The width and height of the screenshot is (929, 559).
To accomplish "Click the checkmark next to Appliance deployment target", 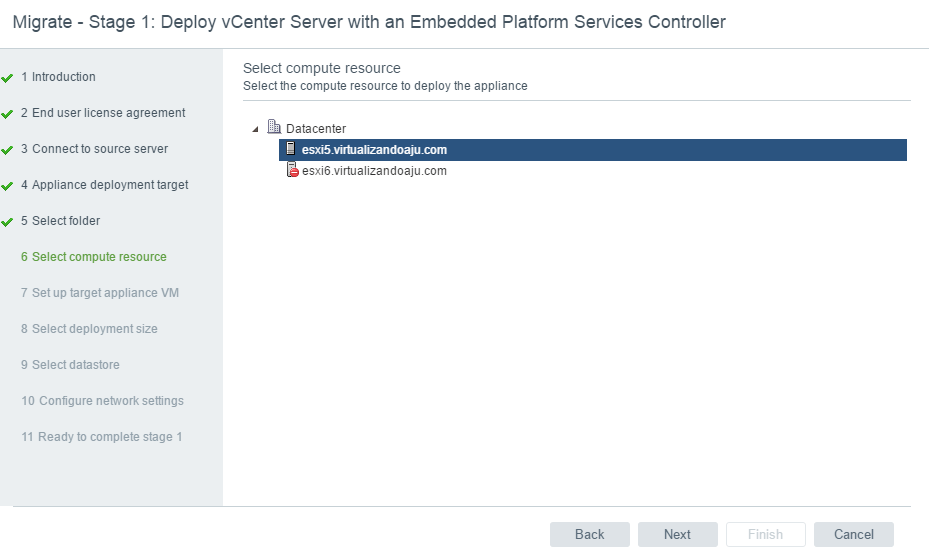I will (x=8, y=186).
